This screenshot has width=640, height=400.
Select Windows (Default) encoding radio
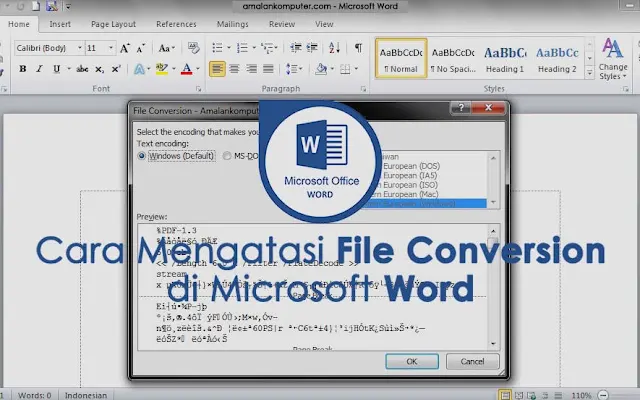coord(142,156)
